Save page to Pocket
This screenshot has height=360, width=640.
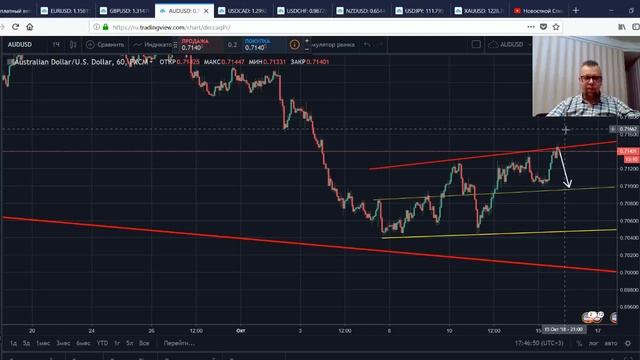pos(543,27)
